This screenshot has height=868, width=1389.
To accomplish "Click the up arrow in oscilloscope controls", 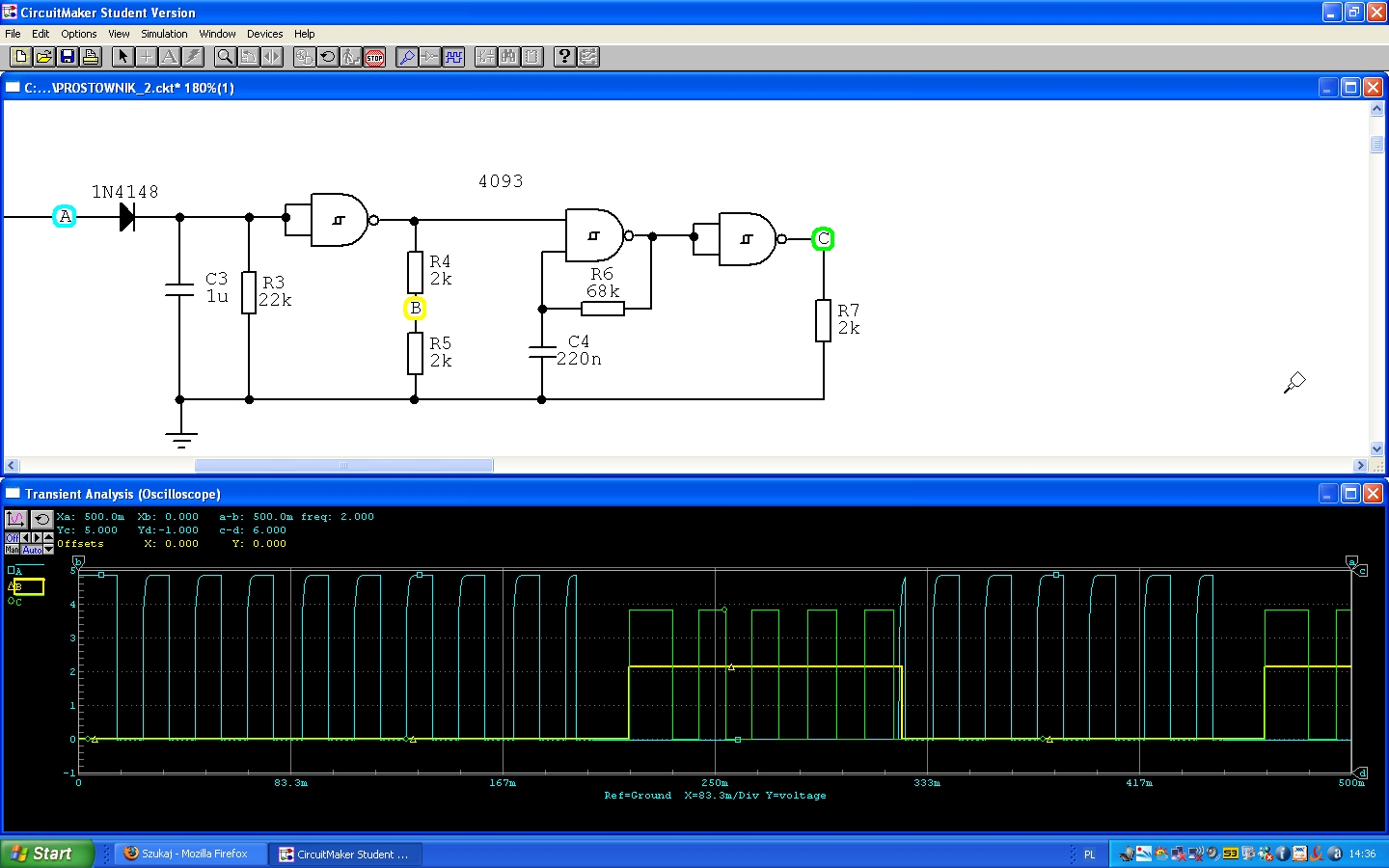I will tap(49, 537).
